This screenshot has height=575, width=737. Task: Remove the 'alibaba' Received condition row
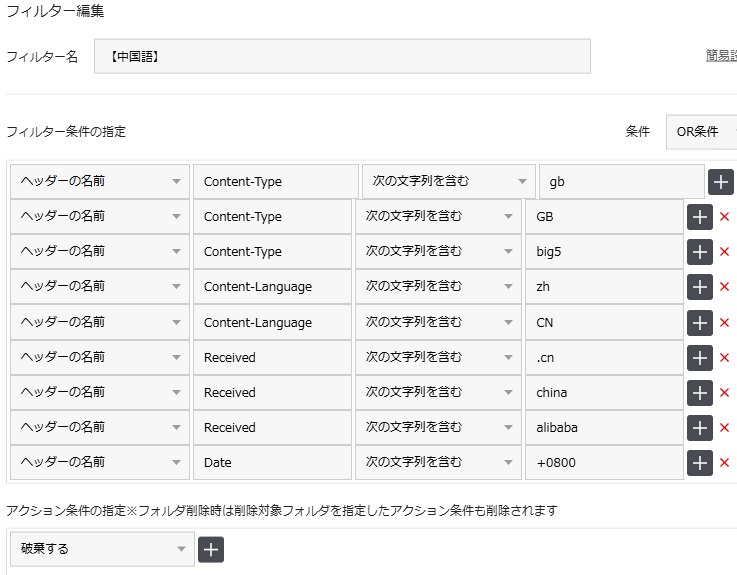tap(725, 428)
